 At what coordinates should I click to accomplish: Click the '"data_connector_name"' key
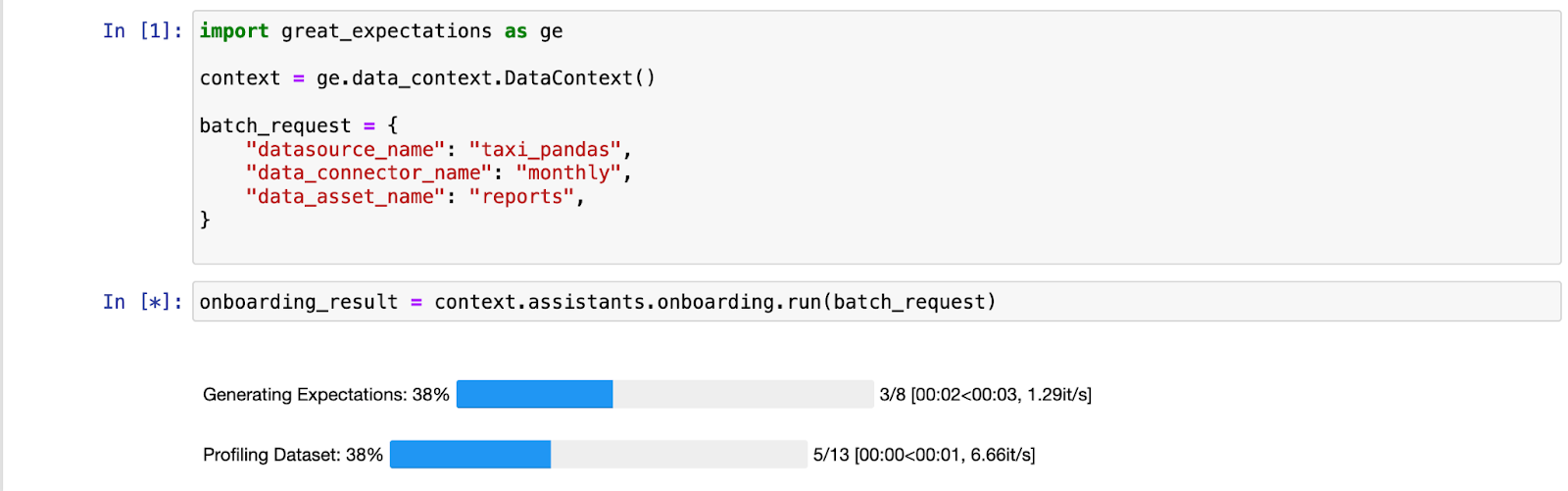coord(368,173)
